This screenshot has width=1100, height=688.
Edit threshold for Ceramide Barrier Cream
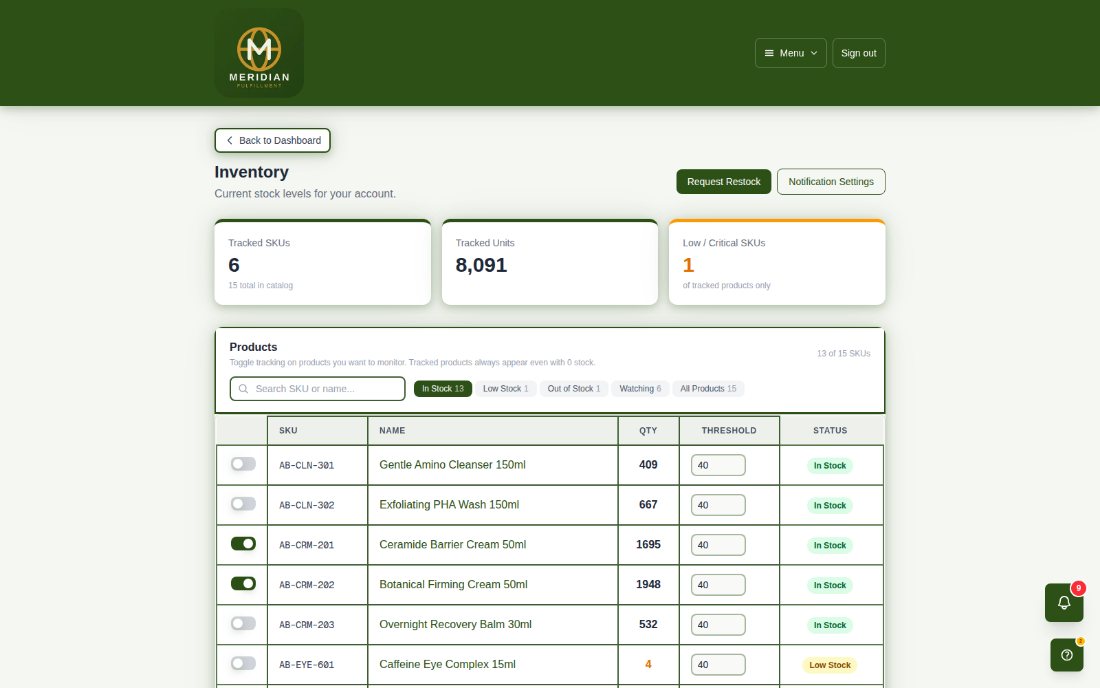coord(718,545)
